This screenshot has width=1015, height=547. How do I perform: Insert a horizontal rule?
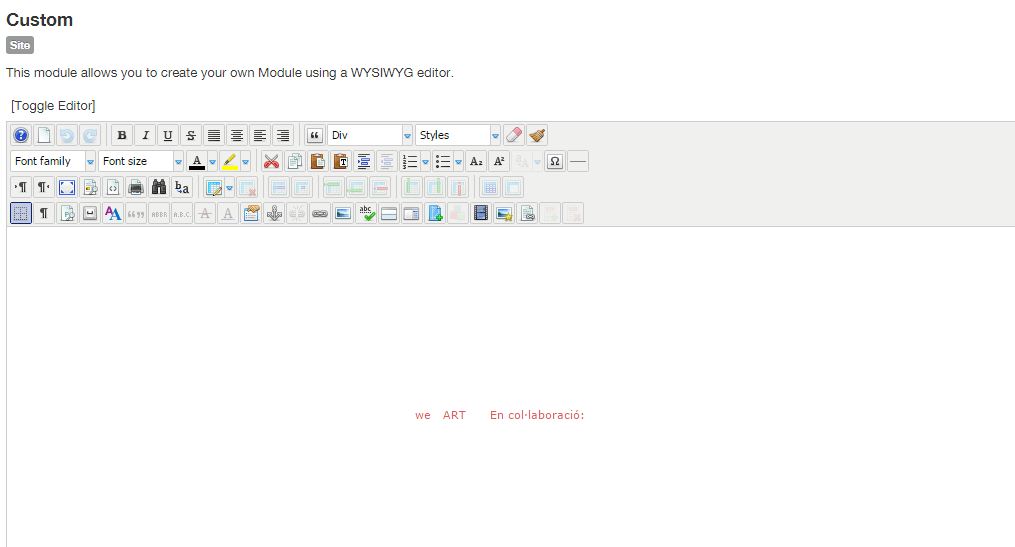coord(578,161)
